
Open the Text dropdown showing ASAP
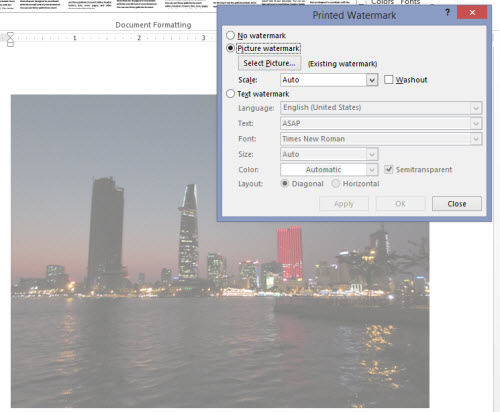476,123
